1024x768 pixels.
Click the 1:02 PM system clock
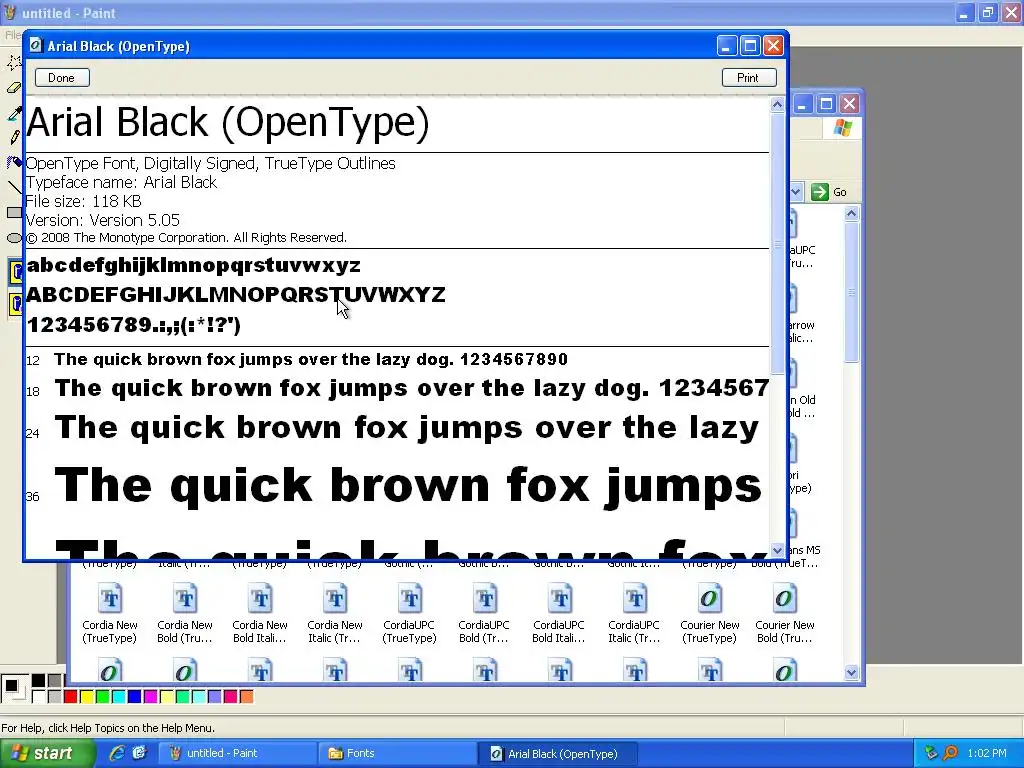click(x=987, y=753)
